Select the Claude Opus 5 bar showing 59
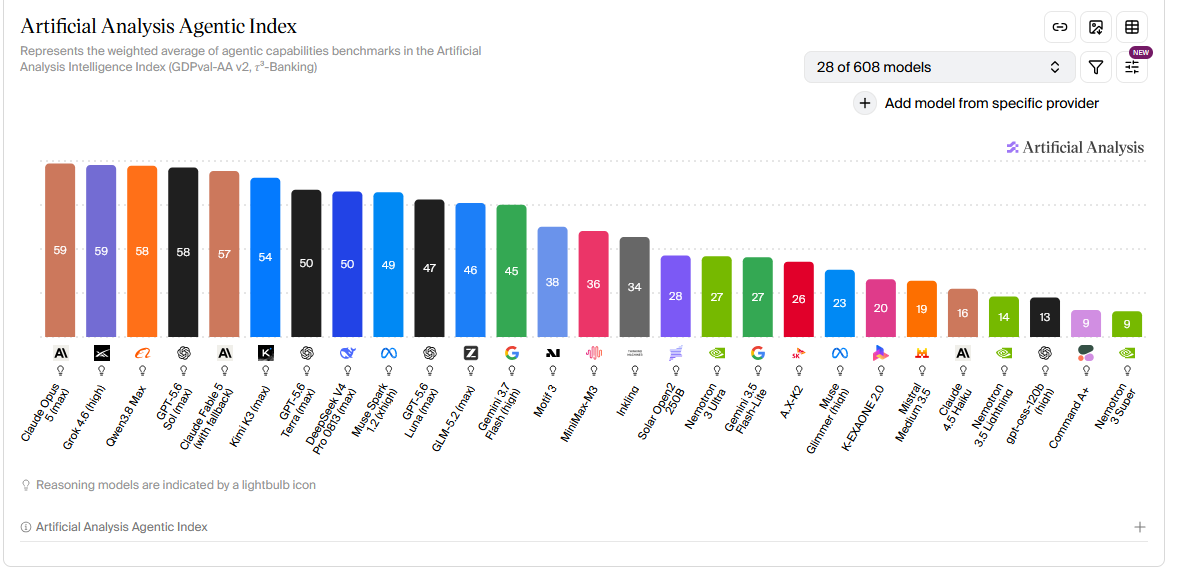Image resolution: width=1177 pixels, height=573 pixels. pos(60,250)
